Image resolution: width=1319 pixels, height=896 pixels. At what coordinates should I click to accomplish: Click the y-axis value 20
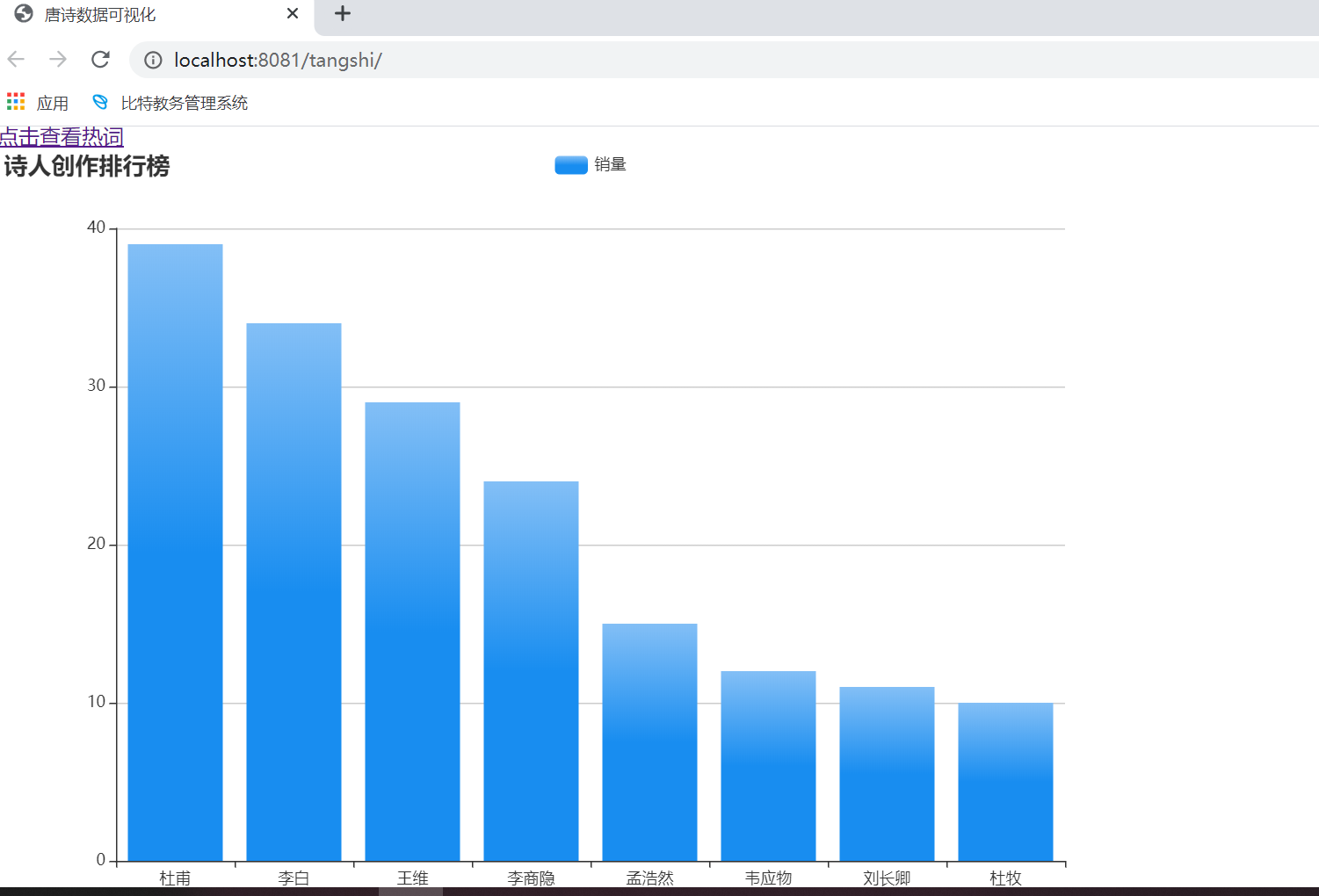[x=96, y=544]
